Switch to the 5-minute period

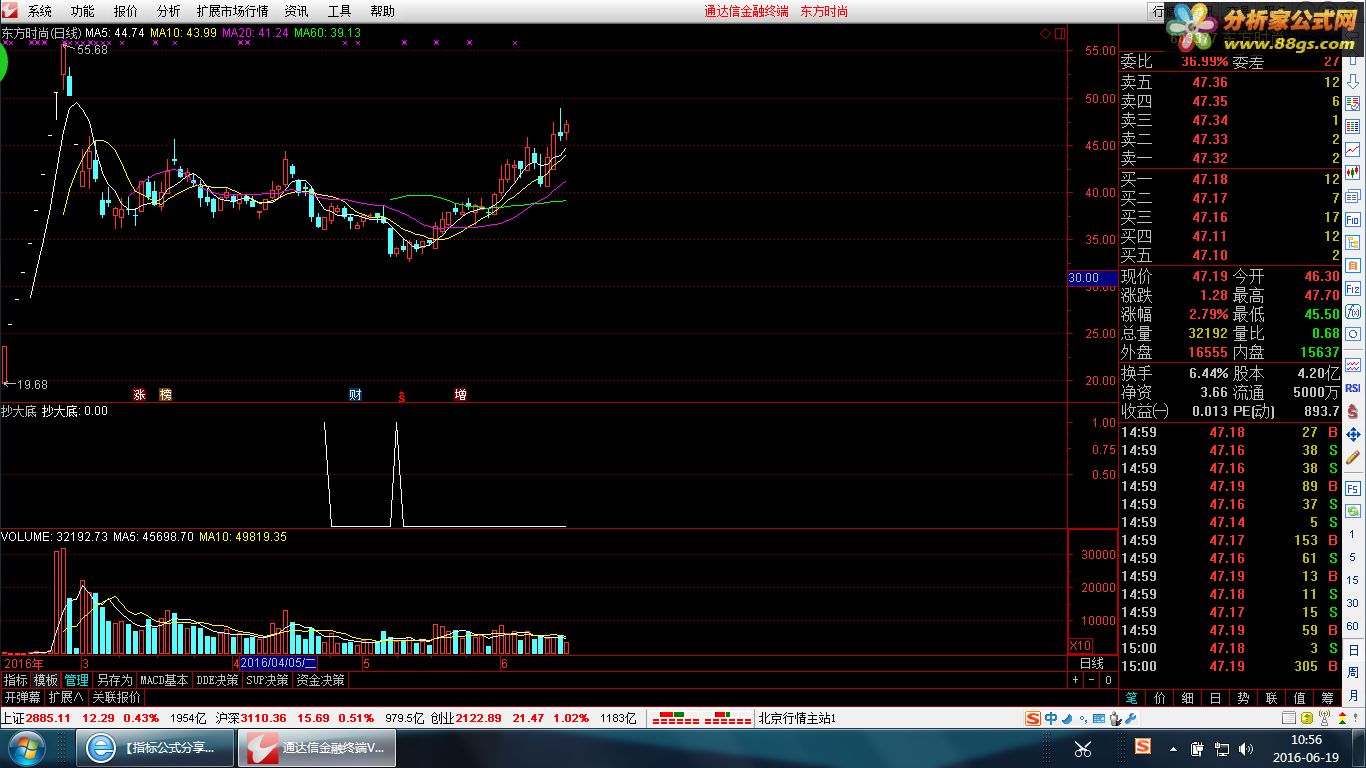[x=1352, y=557]
